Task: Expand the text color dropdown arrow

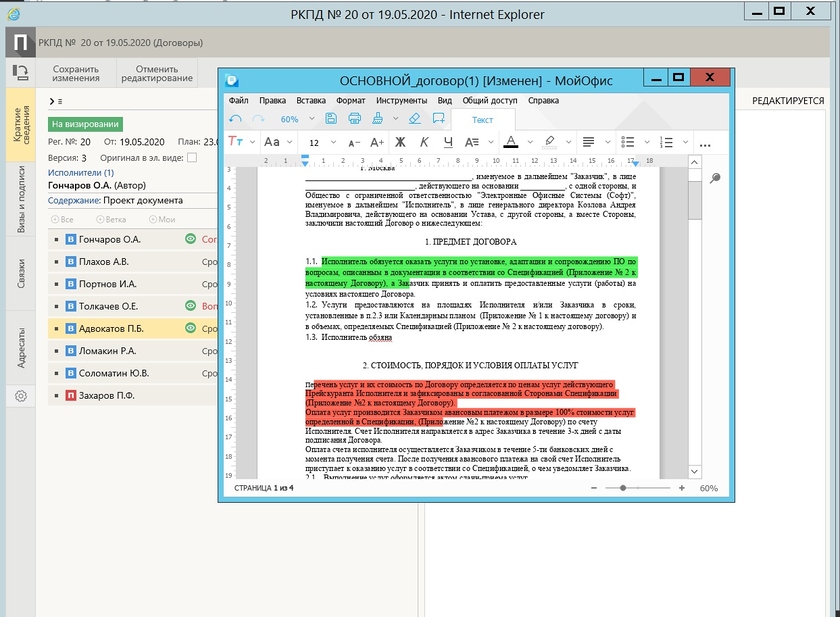Action: tap(528, 143)
